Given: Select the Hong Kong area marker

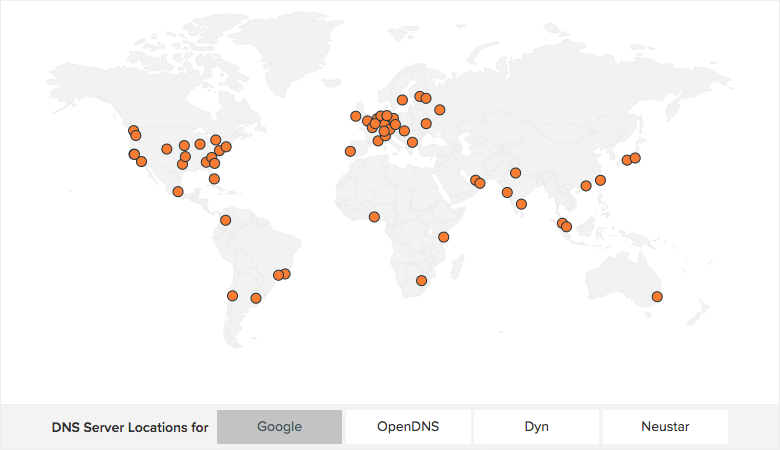Looking at the screenshot, I should pyautogui.click(x=586, y=186).
